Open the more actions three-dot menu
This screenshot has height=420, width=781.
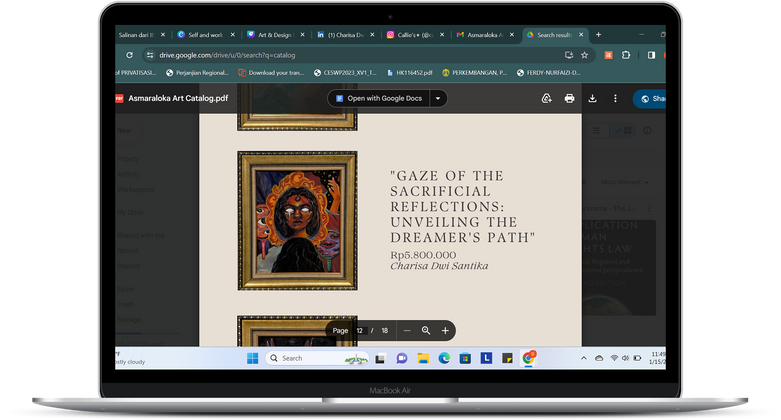click(615, 99)
